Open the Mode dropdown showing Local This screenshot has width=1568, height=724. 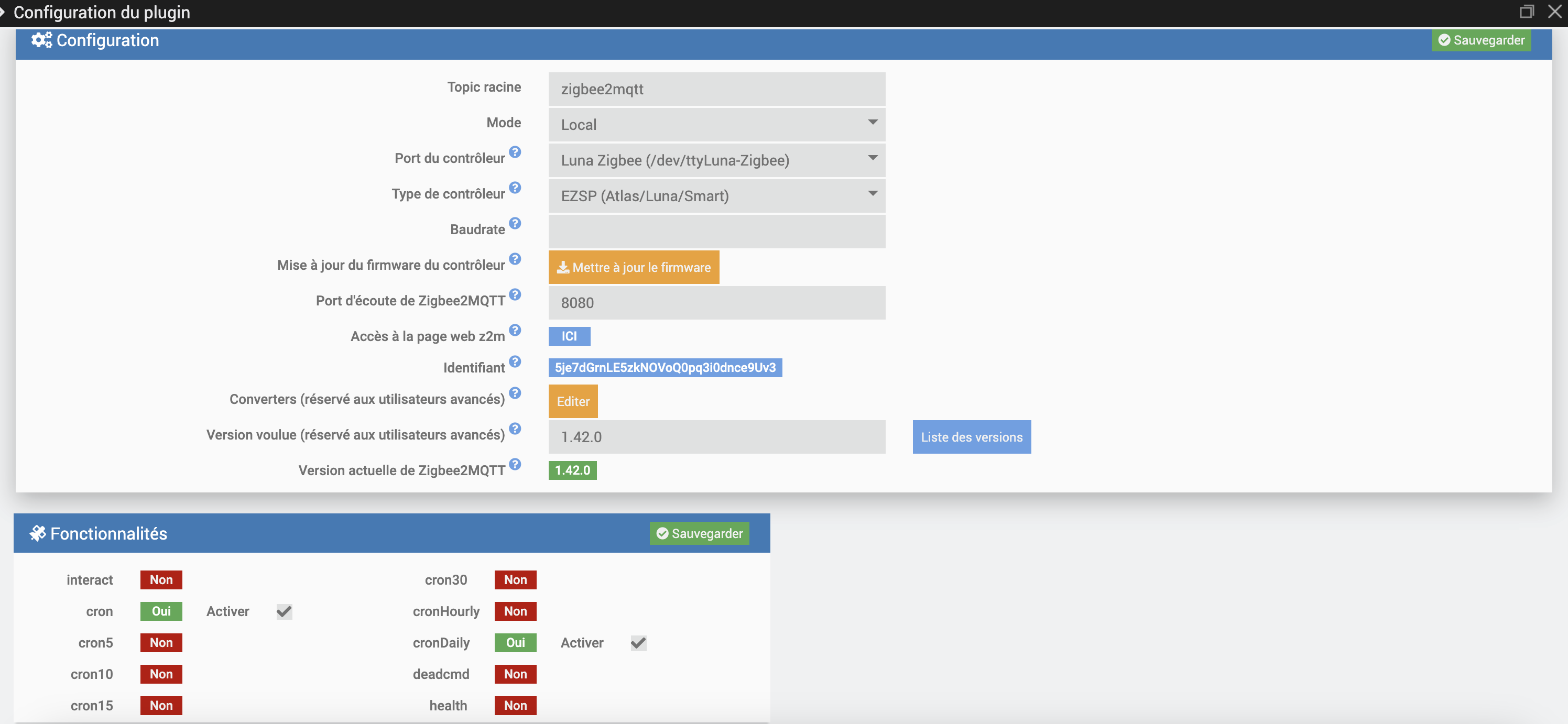pyautogui.click(x=716, y=125)
